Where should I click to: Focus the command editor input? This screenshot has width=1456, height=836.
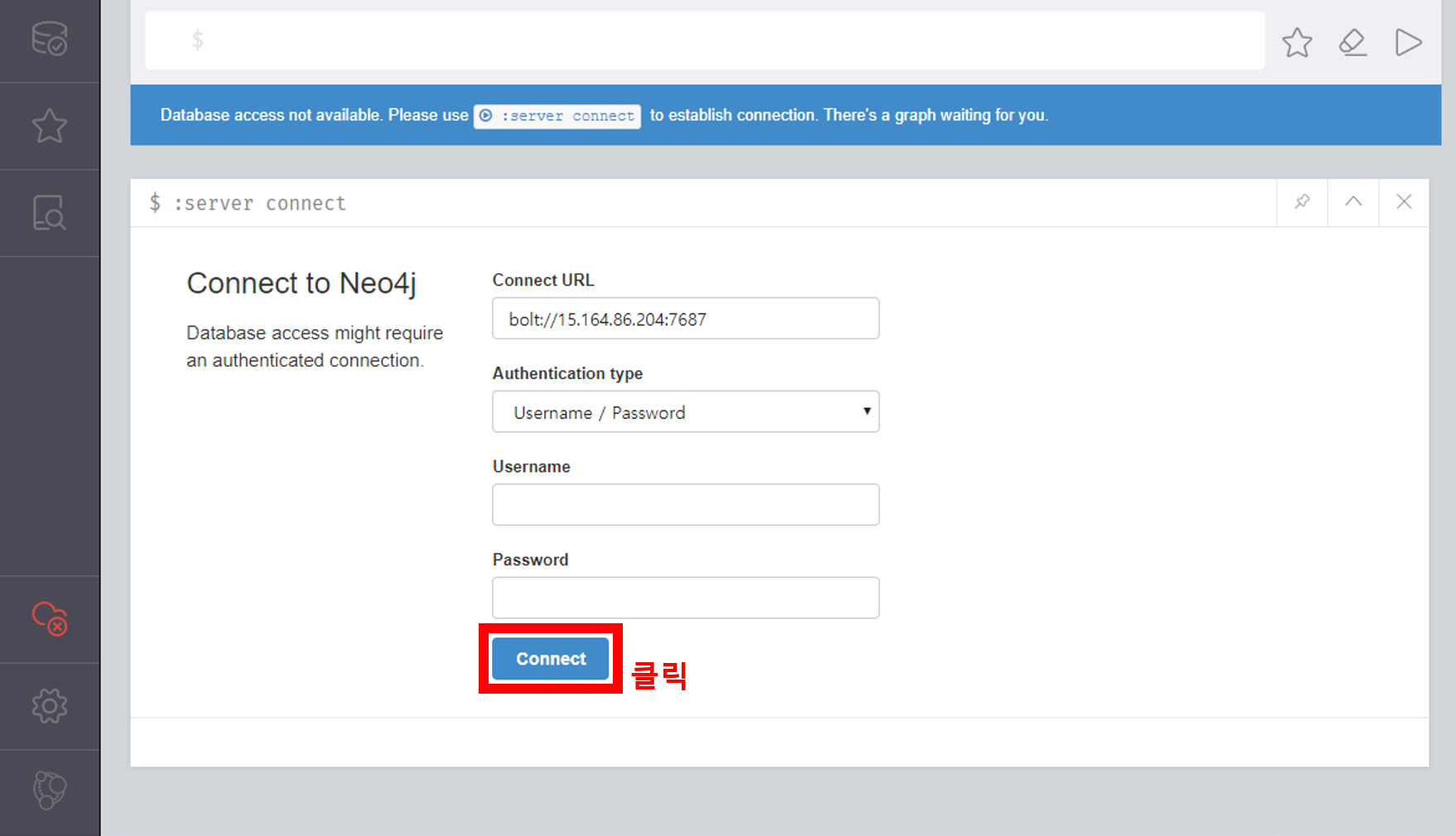coord(705,41)
